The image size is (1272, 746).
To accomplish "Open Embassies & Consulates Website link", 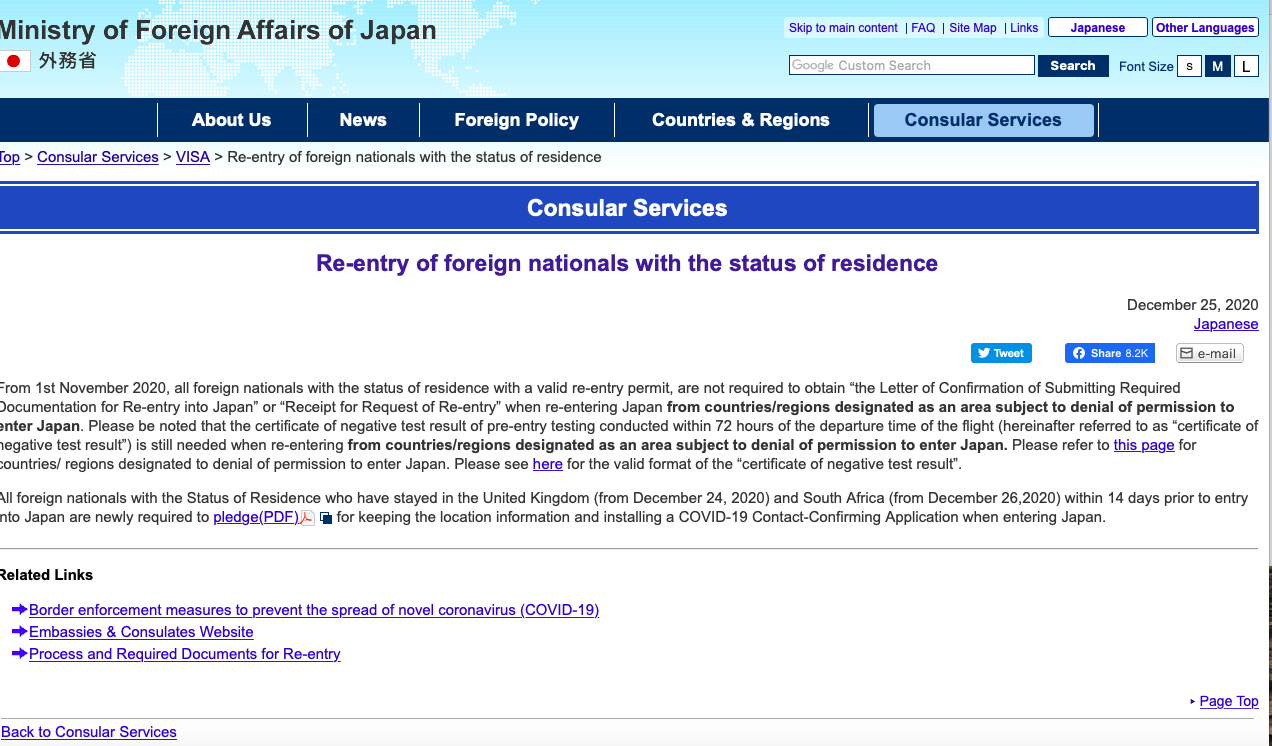I will tap(141, 632).
